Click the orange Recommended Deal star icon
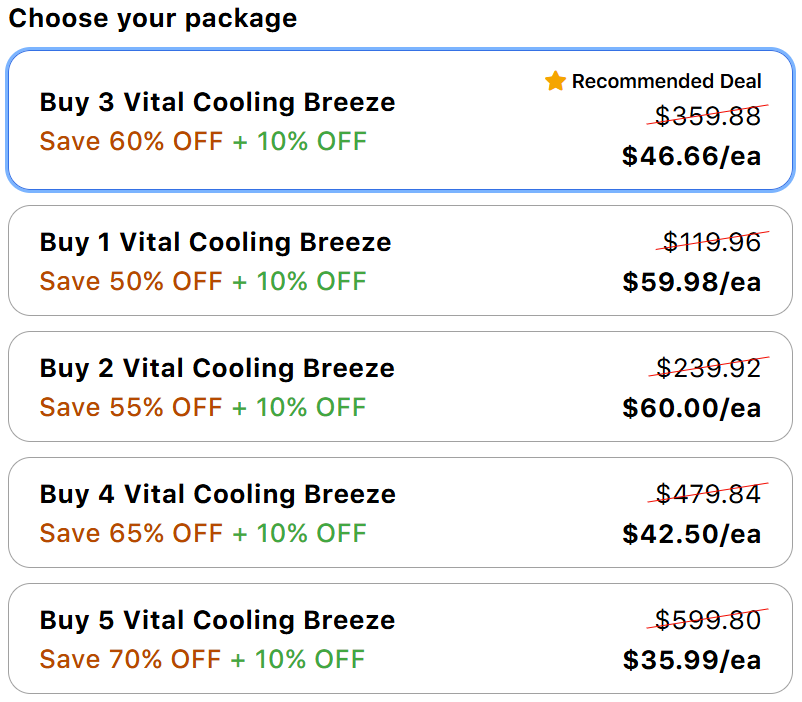 pyautogui.click(x=555, y=81)
